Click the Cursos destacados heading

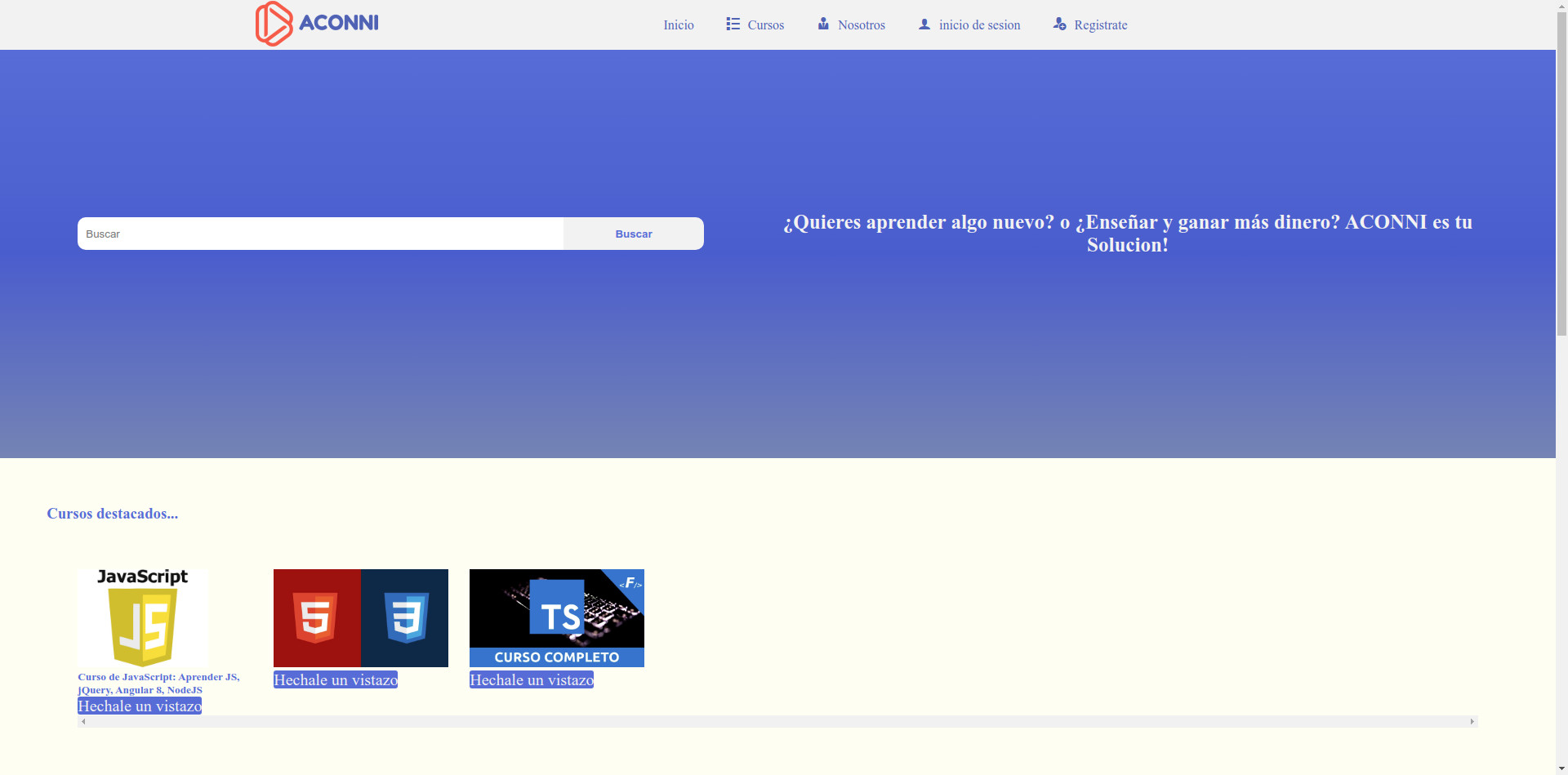click(x=113, y=514)
